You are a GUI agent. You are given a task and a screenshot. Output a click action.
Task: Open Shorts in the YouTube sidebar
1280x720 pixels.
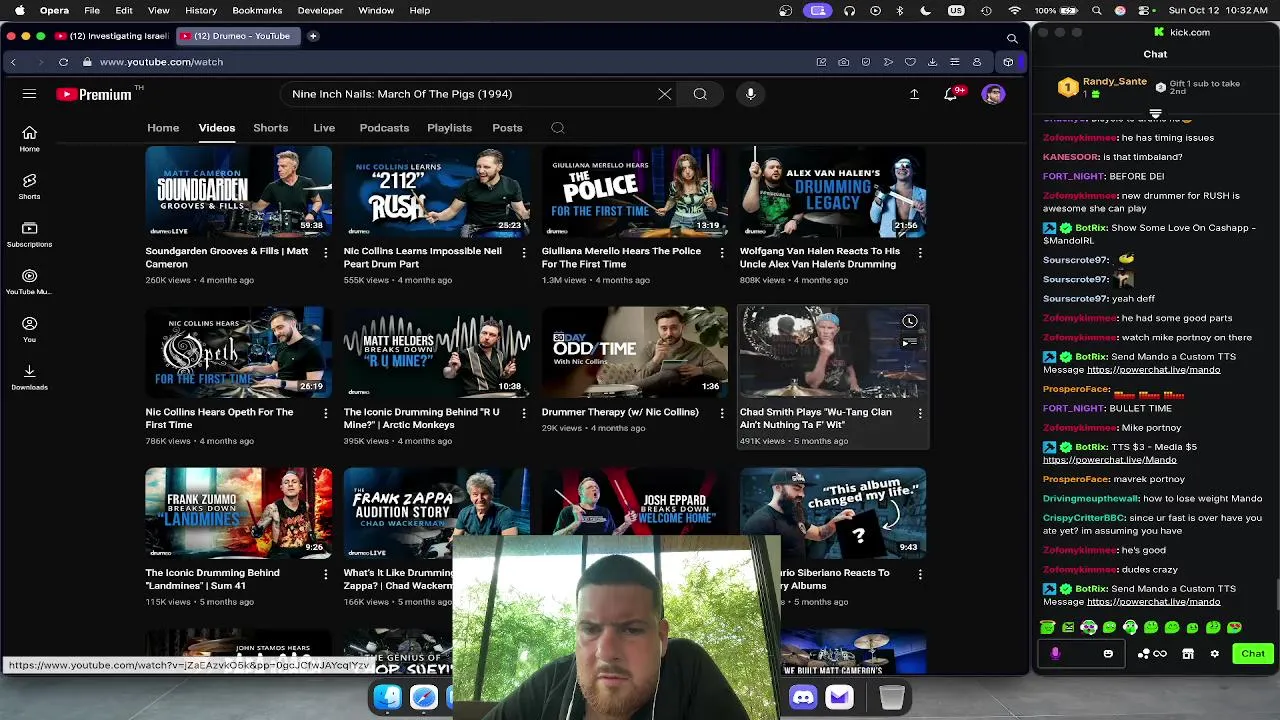(x=29, y=187)
